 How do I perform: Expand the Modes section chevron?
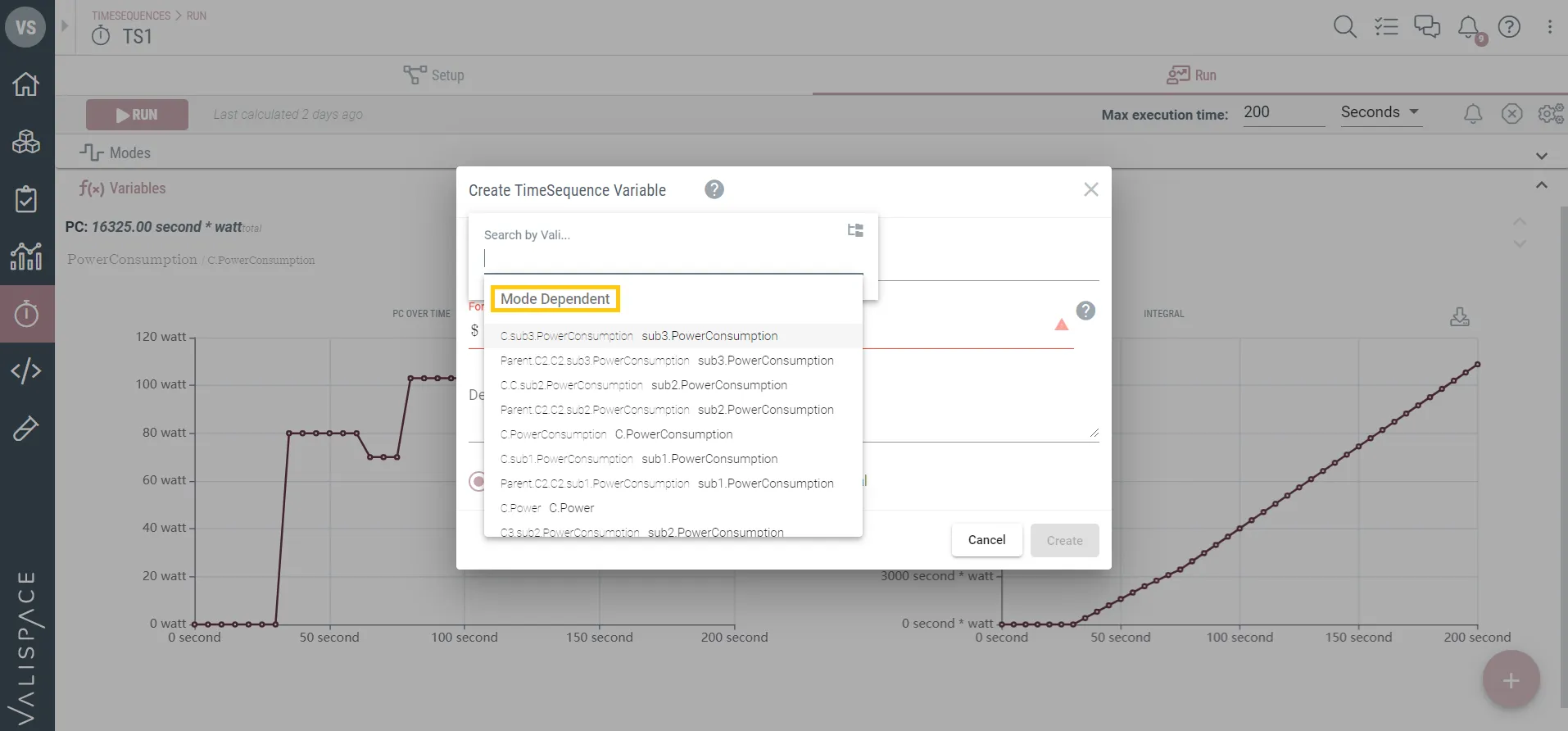click(1542, 156)
